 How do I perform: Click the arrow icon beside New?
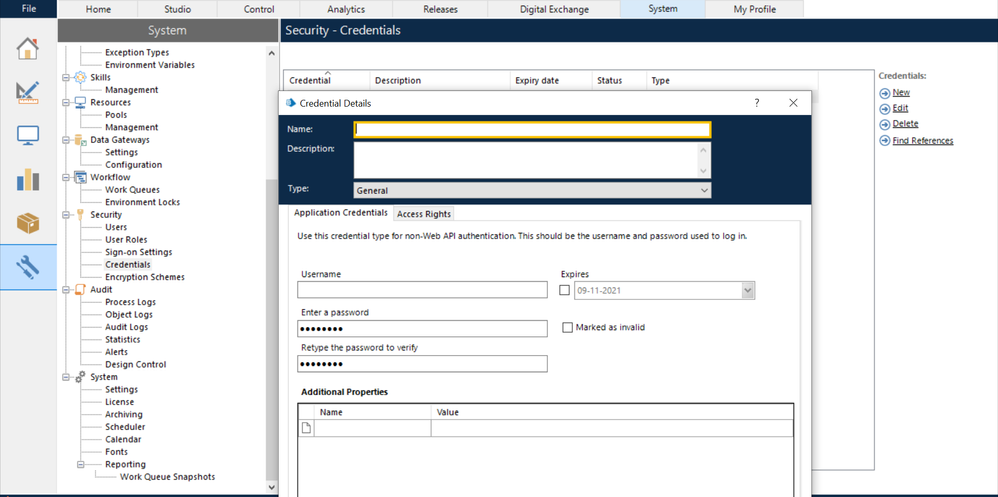click(x=885, y=93)
